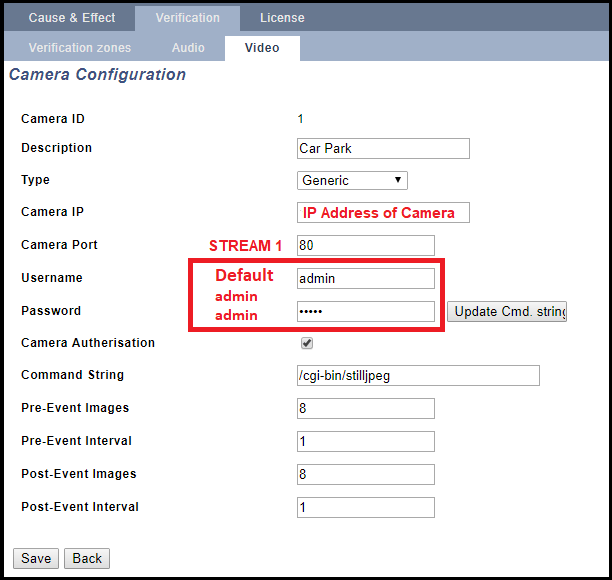Focus the Username field containing admin
The width and height of the screenshot is (612, 580).
coord(365,278)
